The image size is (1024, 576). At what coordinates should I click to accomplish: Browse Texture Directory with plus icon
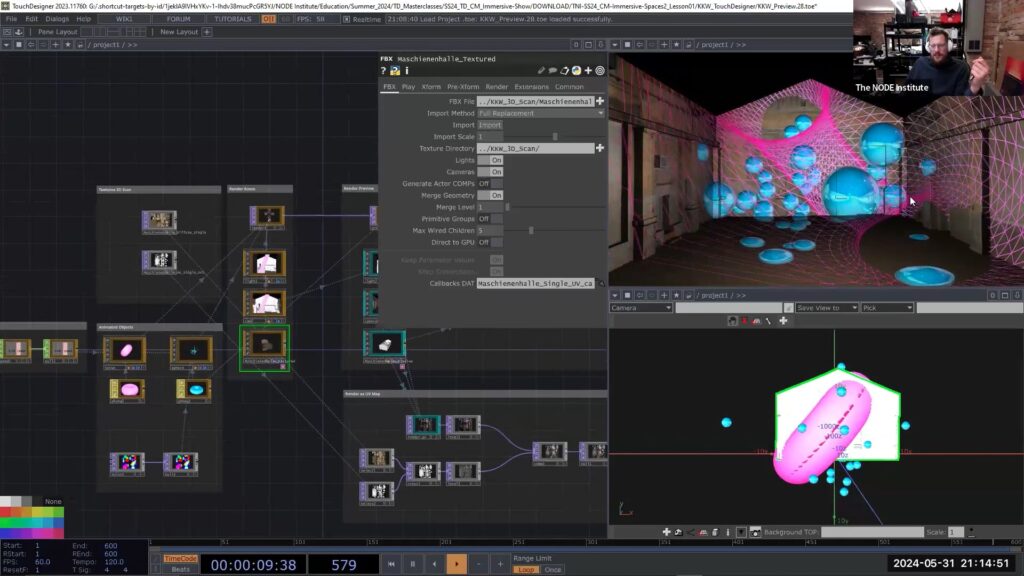tap(600, 148)
